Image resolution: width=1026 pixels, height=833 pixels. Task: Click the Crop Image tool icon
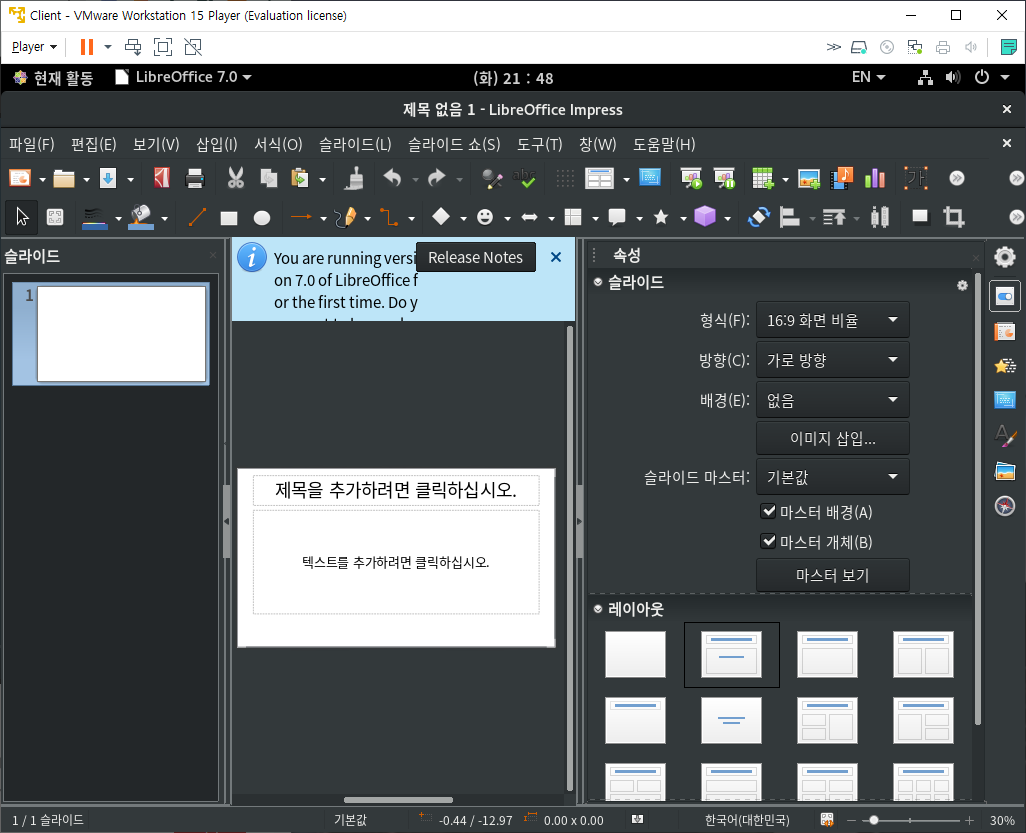(x=953, y=217)
